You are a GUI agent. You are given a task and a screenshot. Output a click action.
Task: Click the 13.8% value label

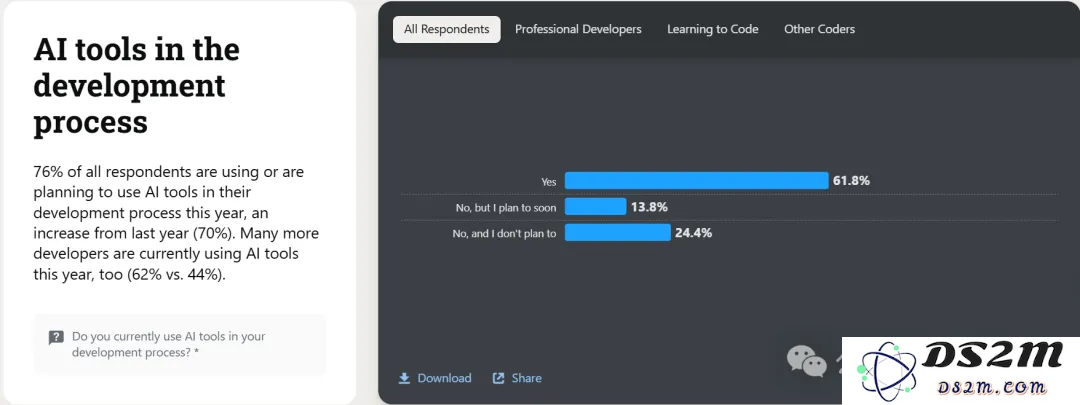click(x=650, y=207)
